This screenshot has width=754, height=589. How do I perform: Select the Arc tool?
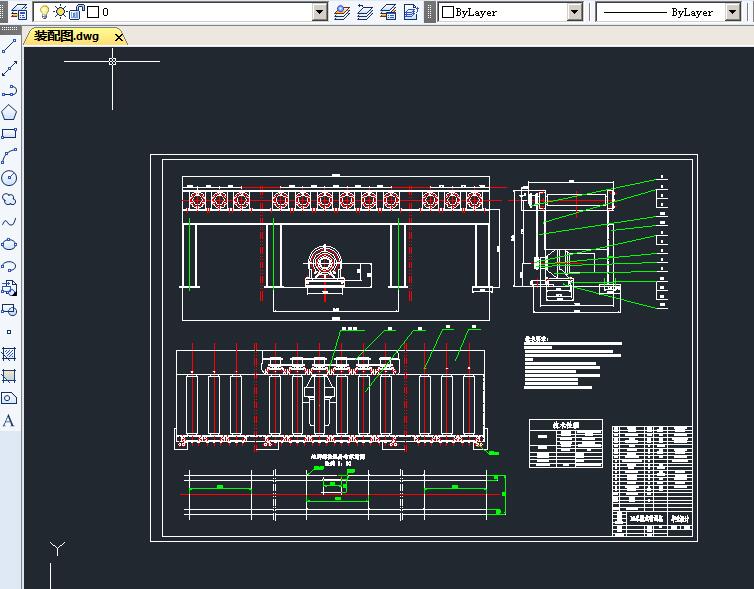9,156
